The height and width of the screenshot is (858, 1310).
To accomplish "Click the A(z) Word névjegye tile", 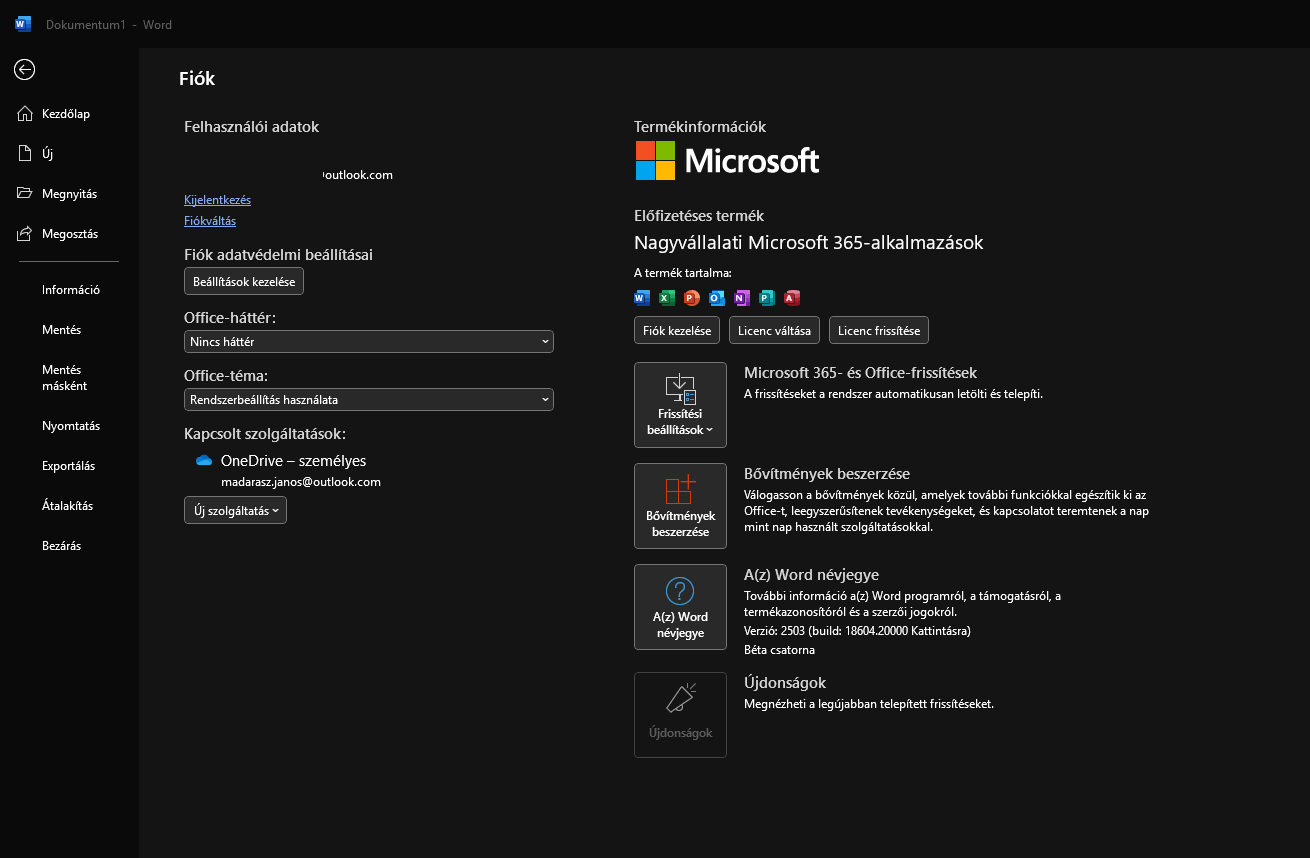I will (x=680, y=607).
